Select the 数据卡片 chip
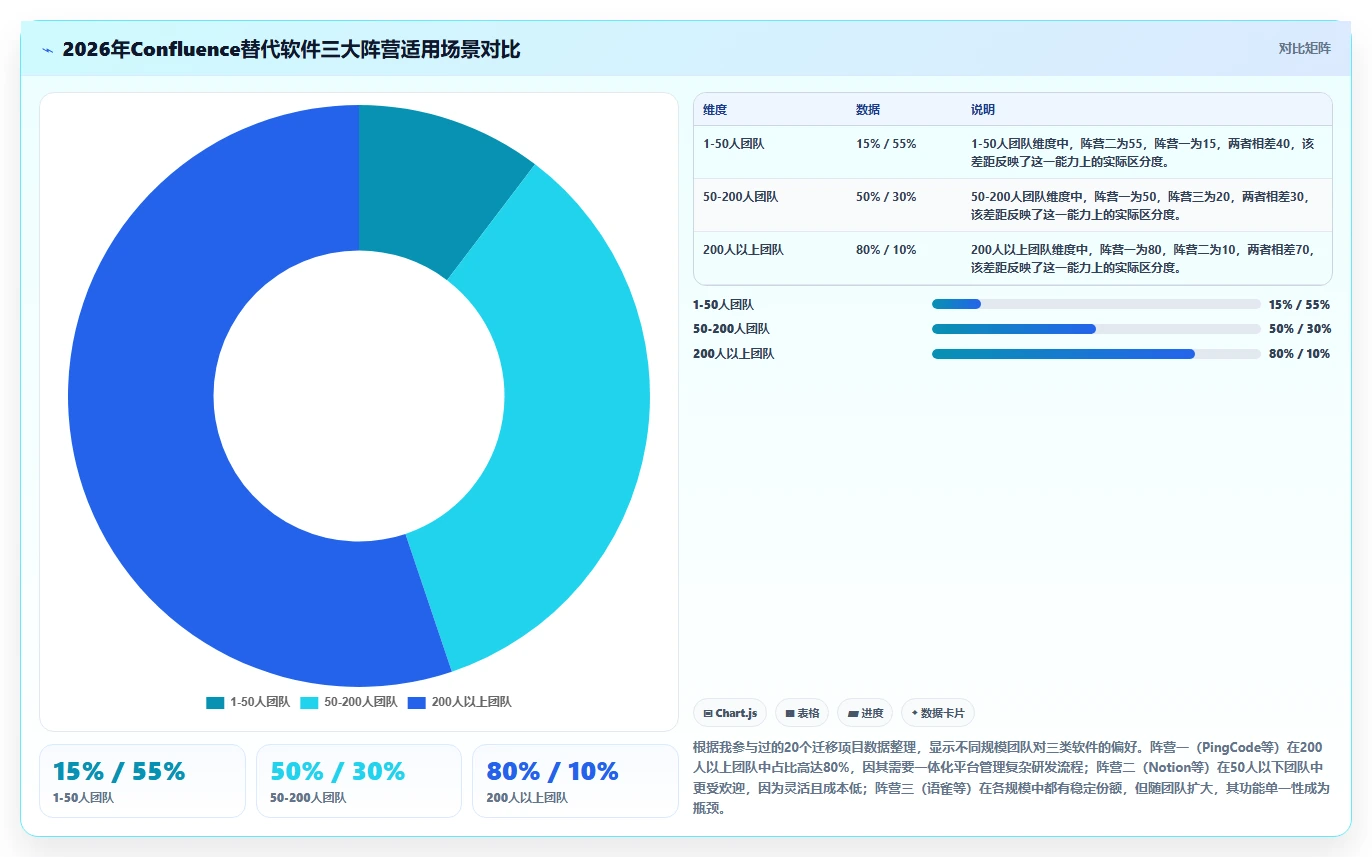1372x857 pixels. tap(938, 713)
